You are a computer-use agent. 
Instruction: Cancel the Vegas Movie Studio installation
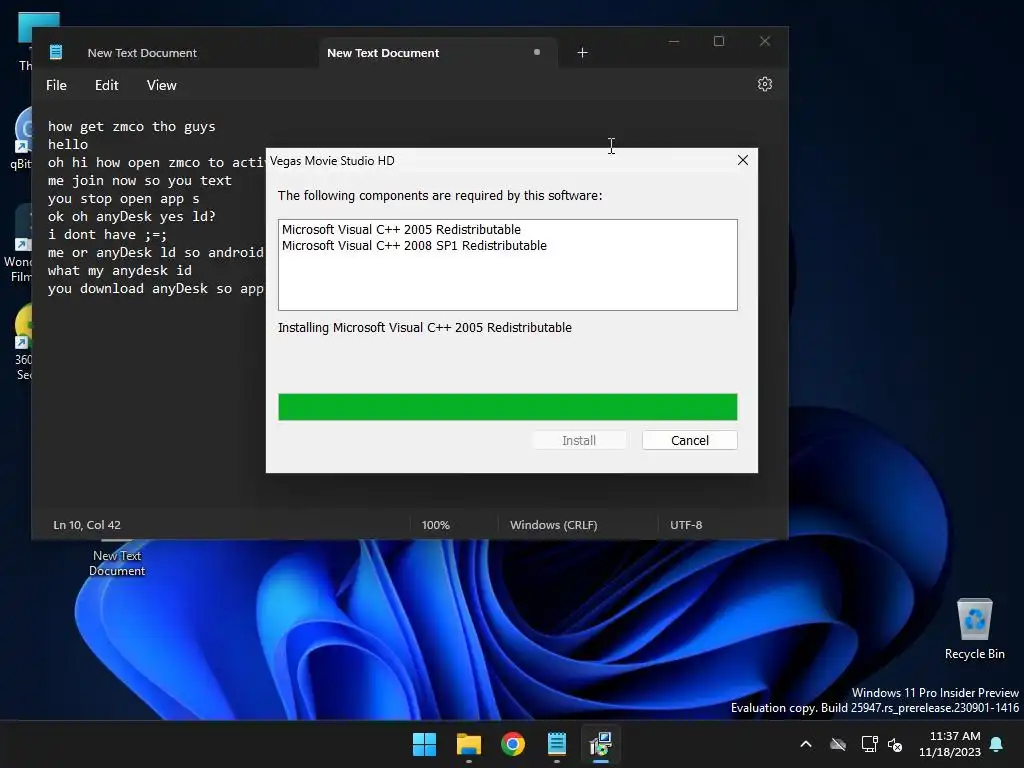coord(690,440)
